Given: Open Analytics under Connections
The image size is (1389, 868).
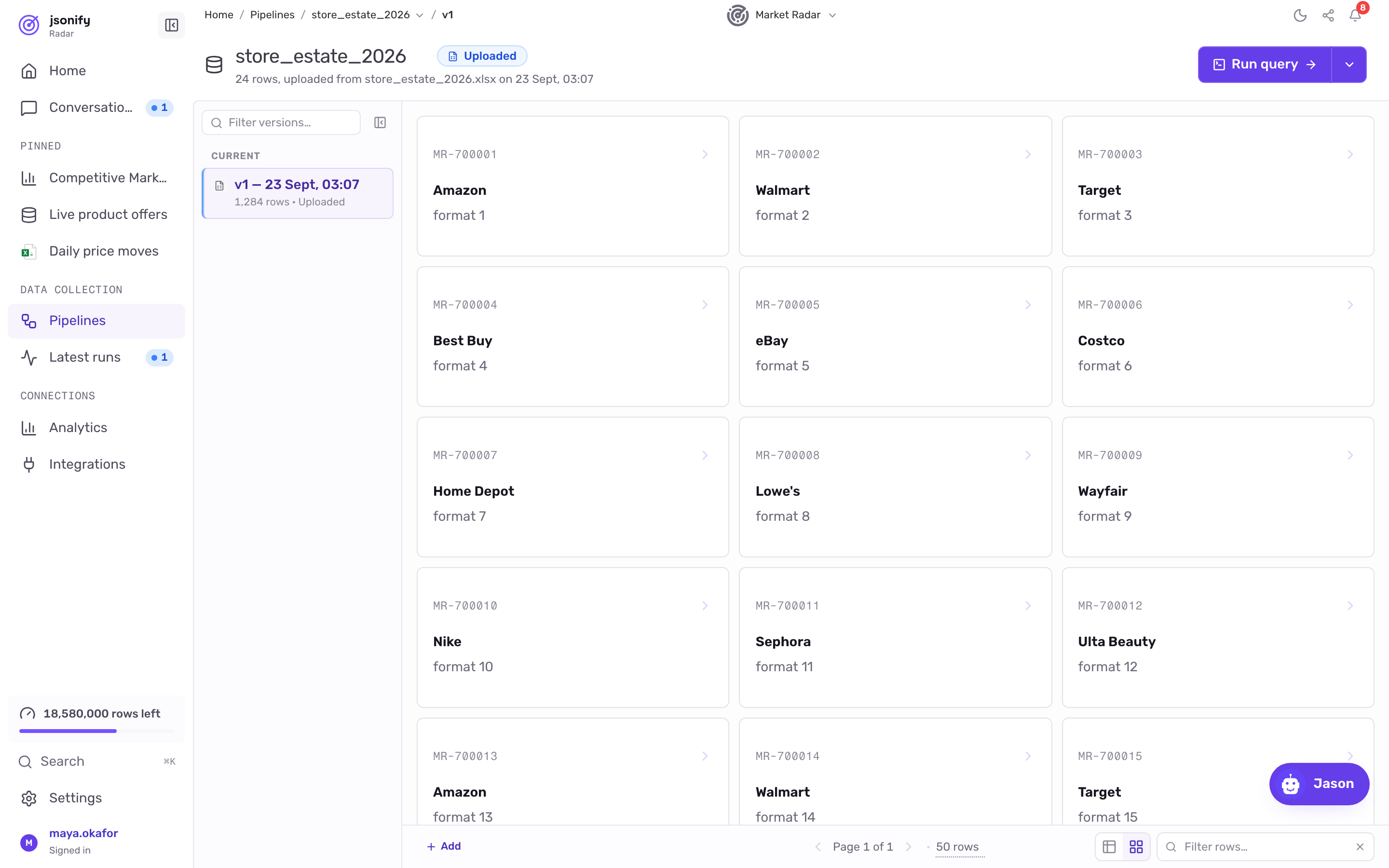Looking at the screenshot, I should point(96,428).
